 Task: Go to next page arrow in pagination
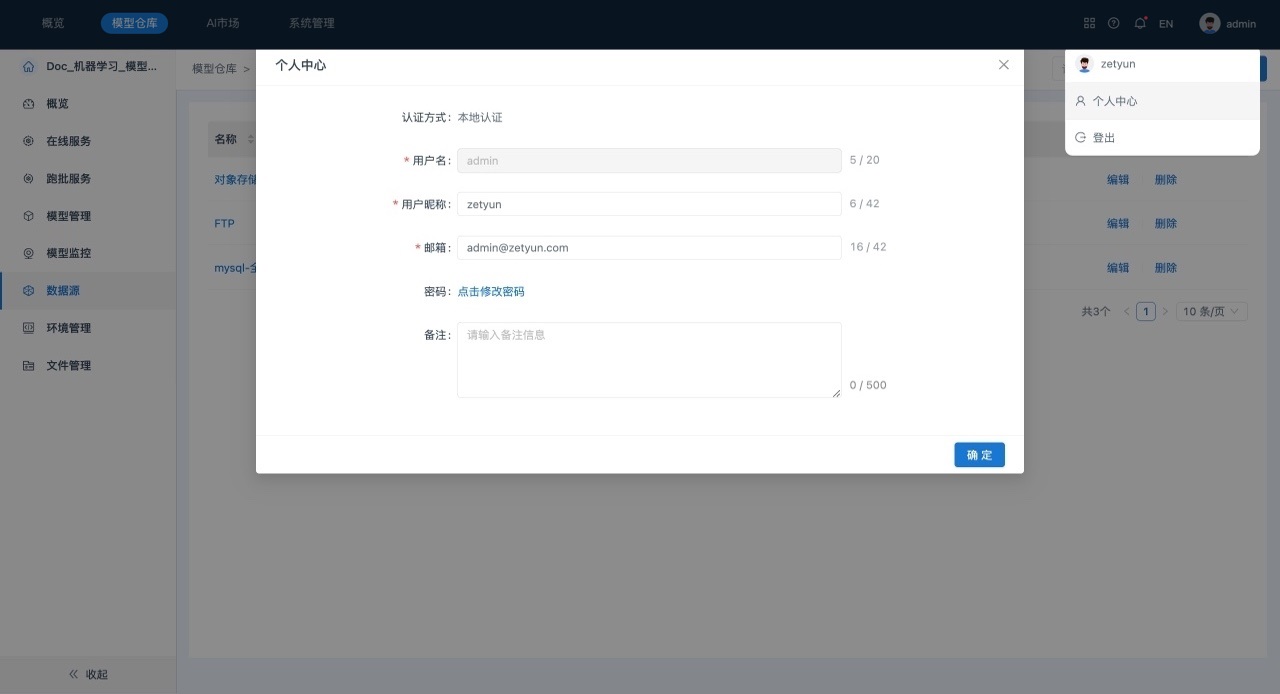click(x=1165, y=311)
